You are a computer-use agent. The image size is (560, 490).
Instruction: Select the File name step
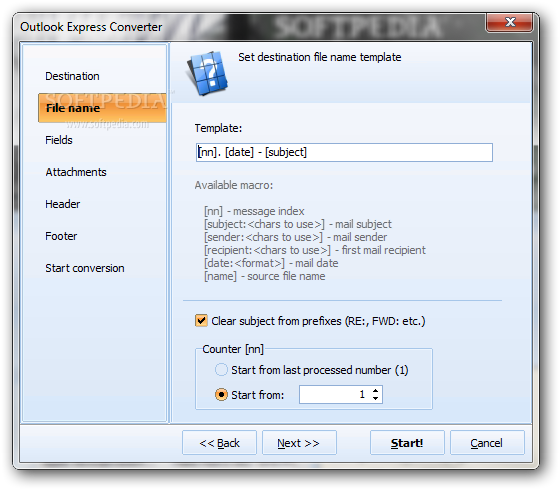pyautogui.click(x=102, y=108)
